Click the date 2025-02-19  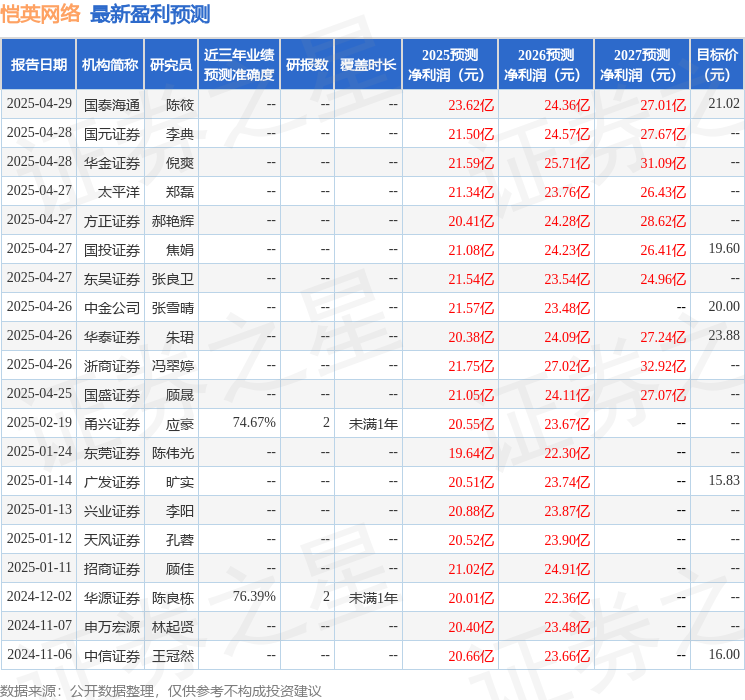pos(39,422)
